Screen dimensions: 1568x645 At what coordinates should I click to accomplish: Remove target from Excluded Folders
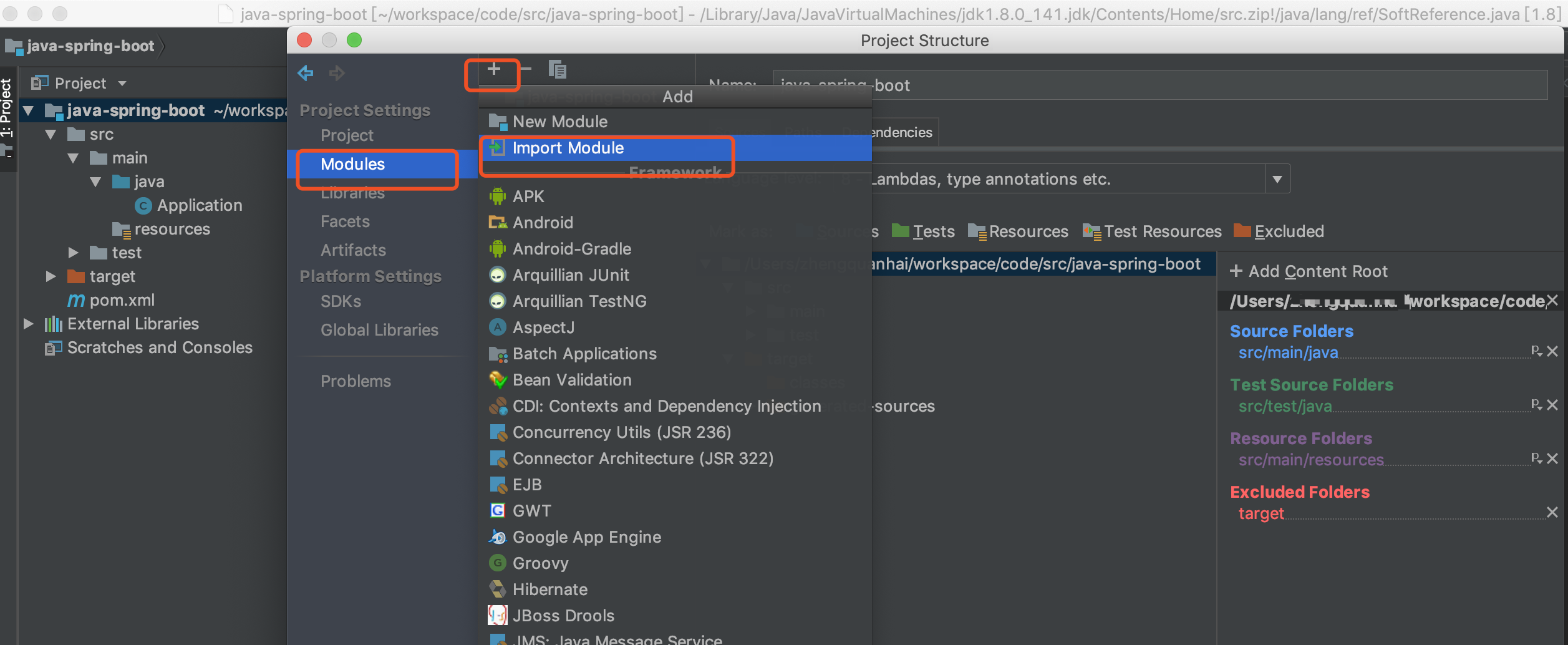[1552, 512]
